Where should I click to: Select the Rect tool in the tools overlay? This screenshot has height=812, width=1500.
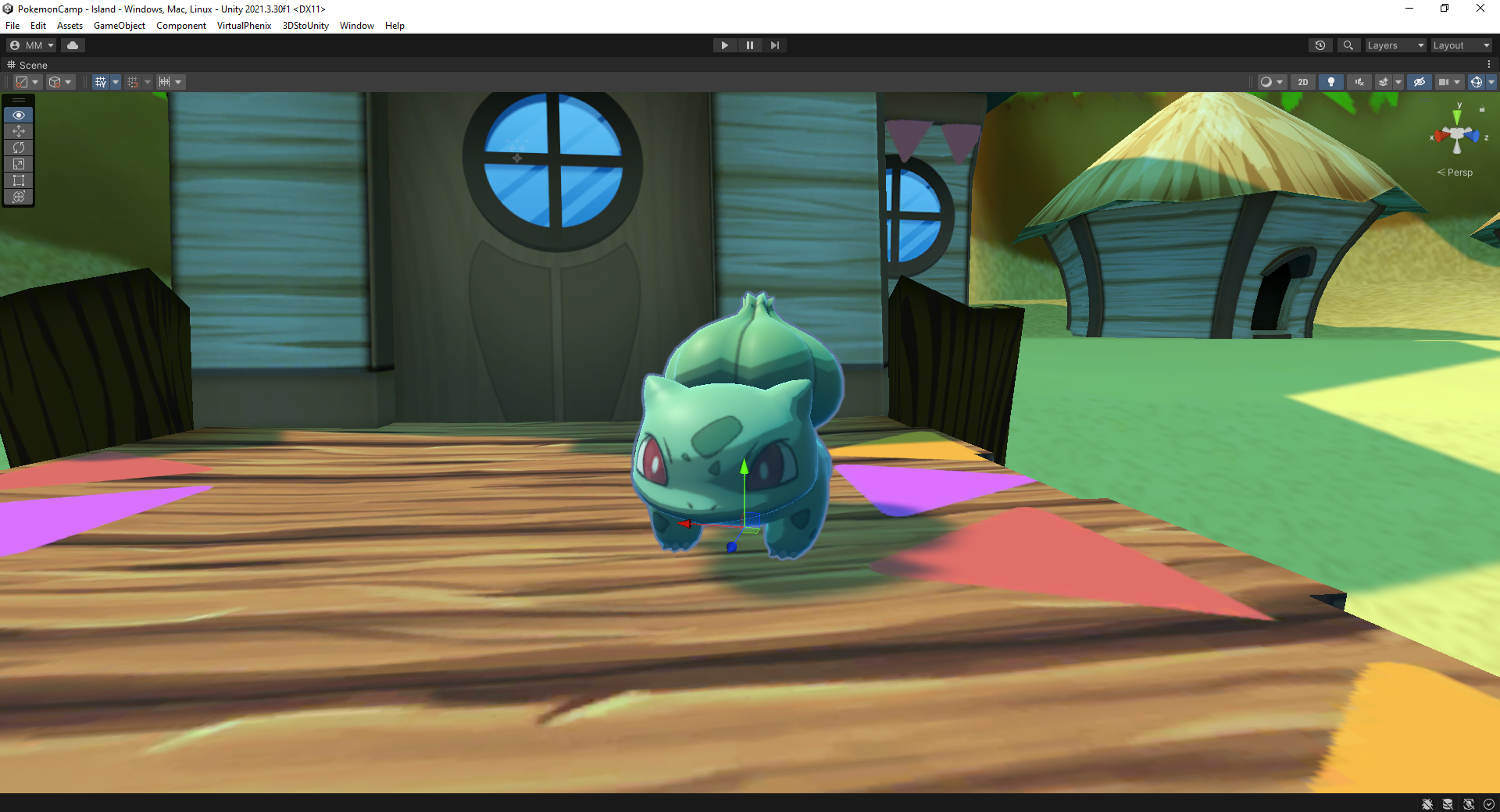(x=19, y=180)
